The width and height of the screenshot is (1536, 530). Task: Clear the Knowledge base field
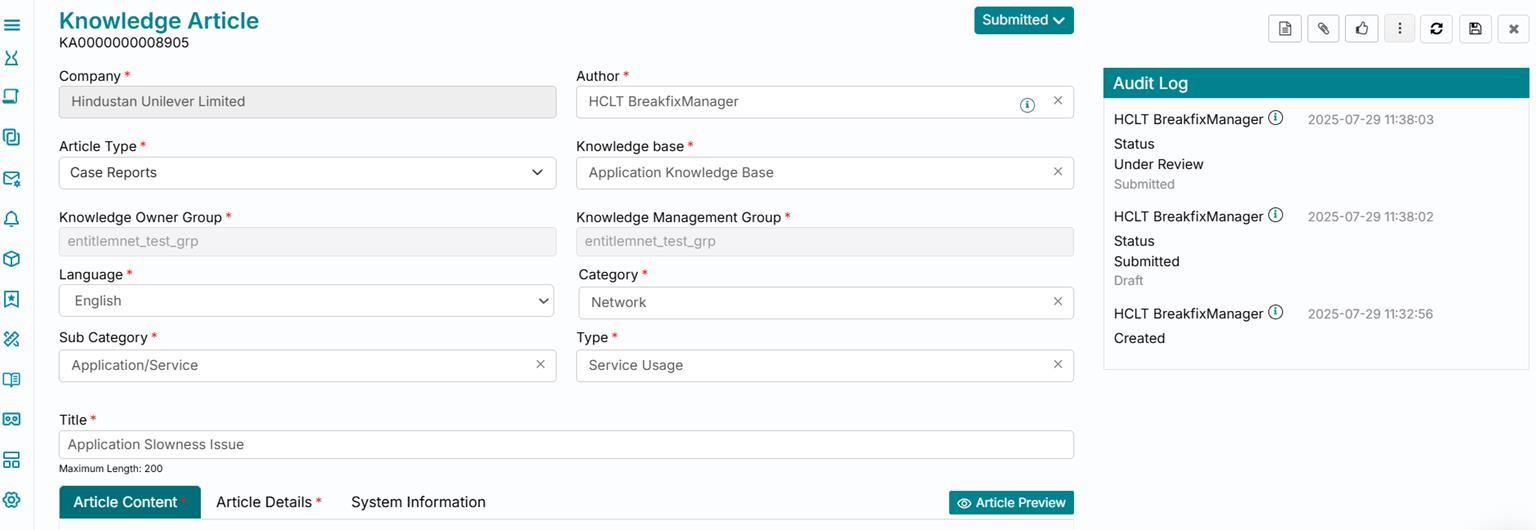click(x=1058, y=172)
